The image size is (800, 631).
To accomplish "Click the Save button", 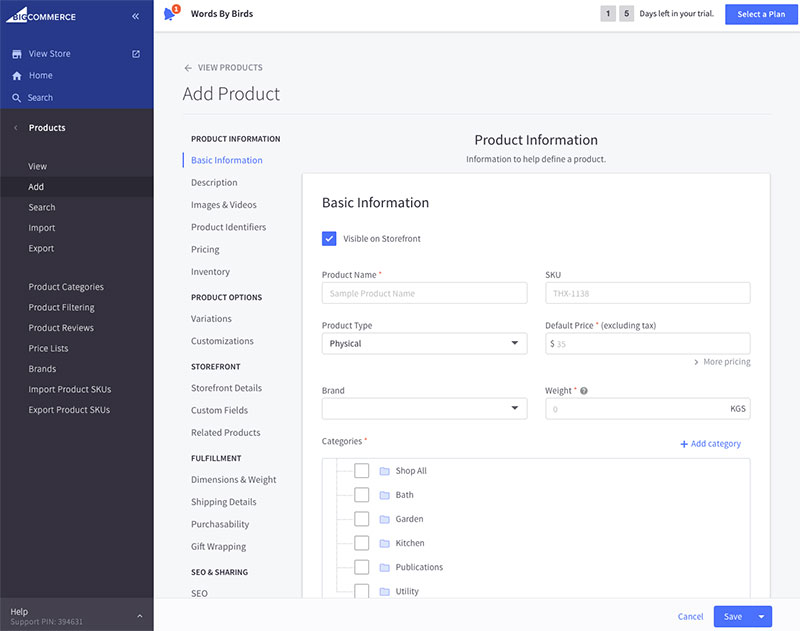I will click(x=733, y=617).
